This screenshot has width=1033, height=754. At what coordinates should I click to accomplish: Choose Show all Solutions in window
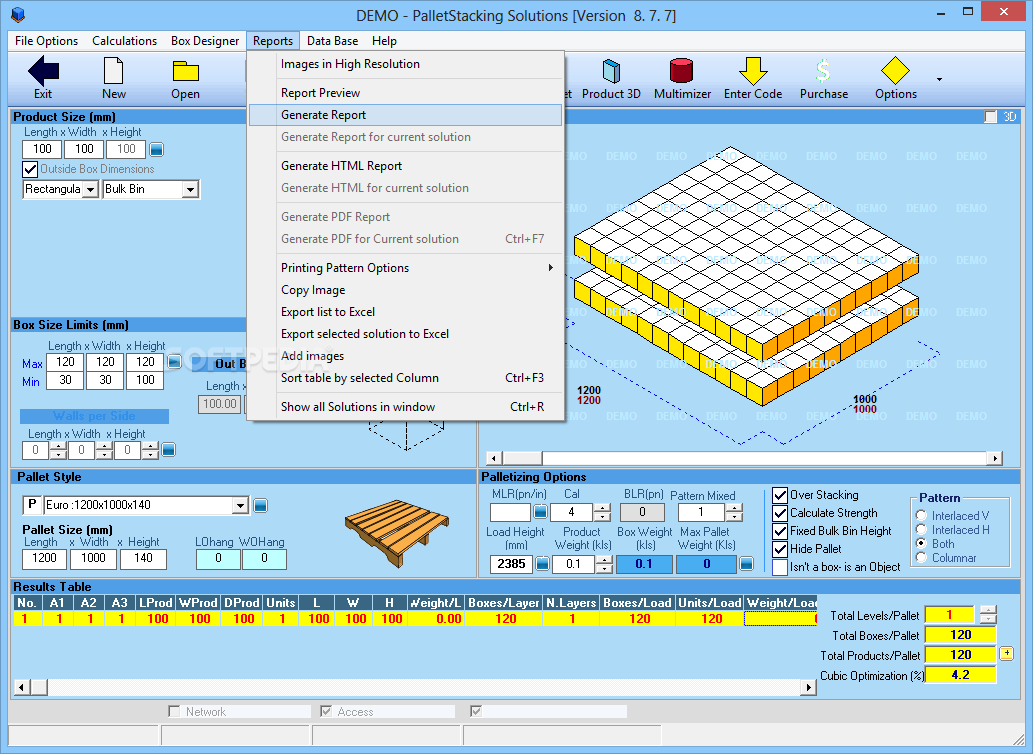405,407
